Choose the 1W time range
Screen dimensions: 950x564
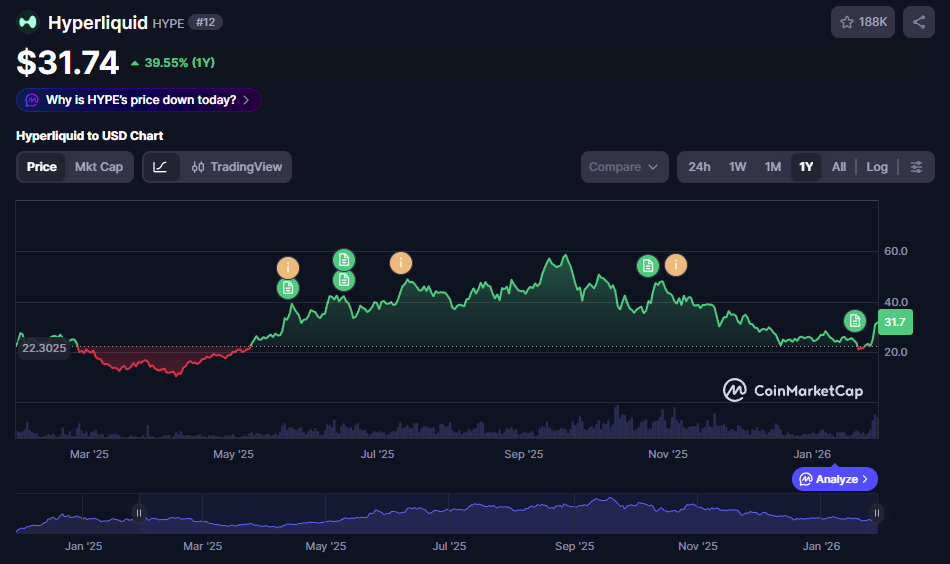[737, 167]
